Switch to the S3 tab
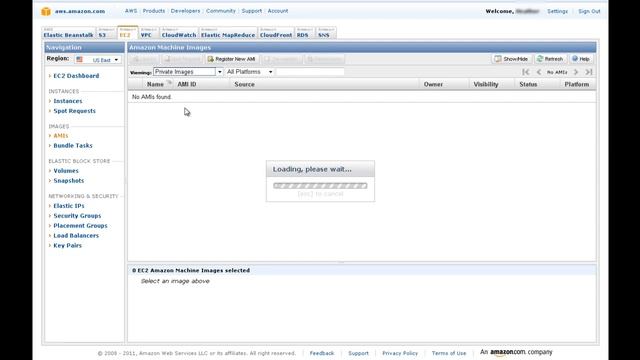Screen dimensions: 640x360 [106, 33]
